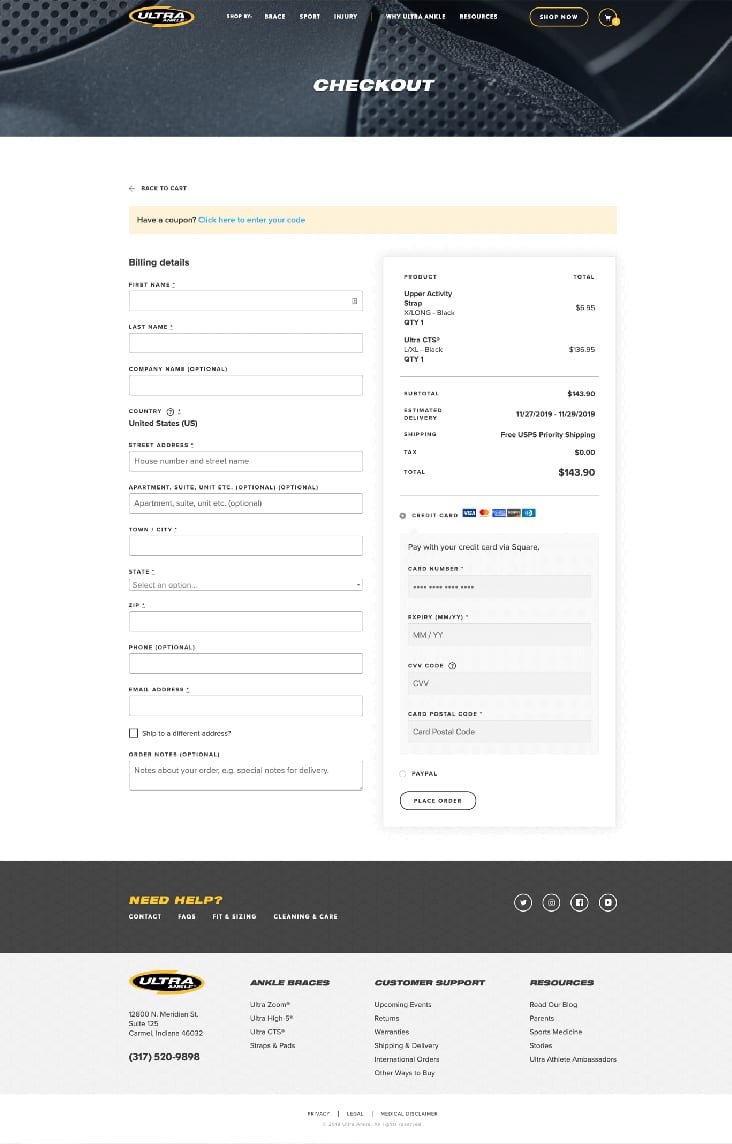Click the Ultra Ankle logo in header

tap(161, 16)
